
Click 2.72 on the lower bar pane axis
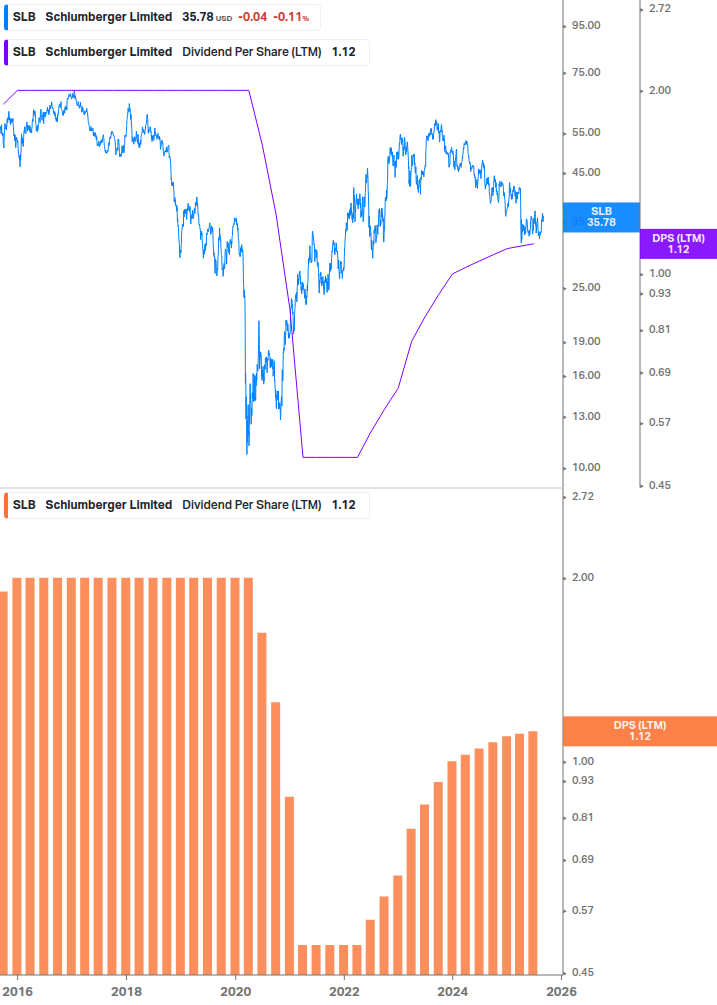coord(583,497)
